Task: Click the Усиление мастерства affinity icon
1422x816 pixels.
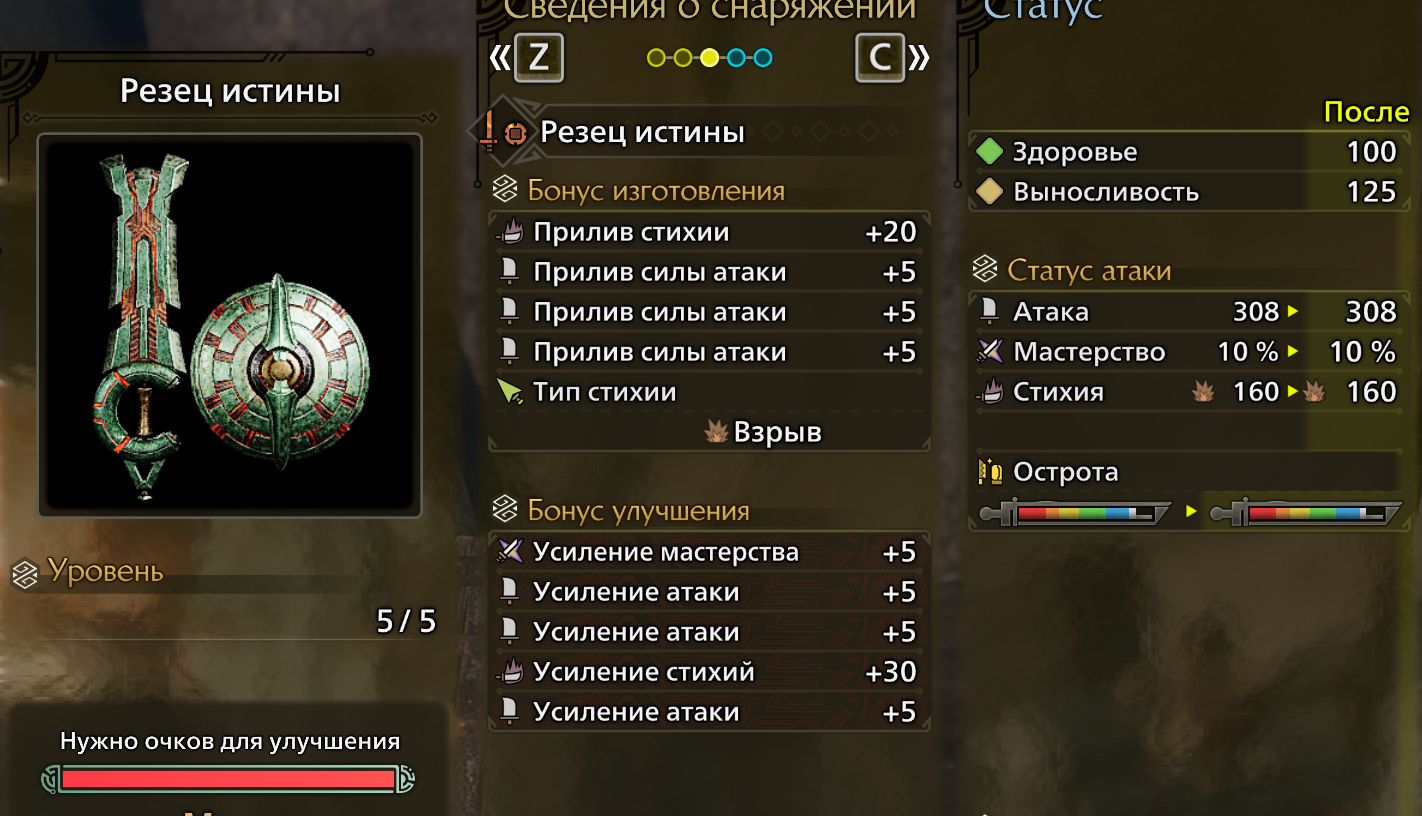Action: click(510, 552)
